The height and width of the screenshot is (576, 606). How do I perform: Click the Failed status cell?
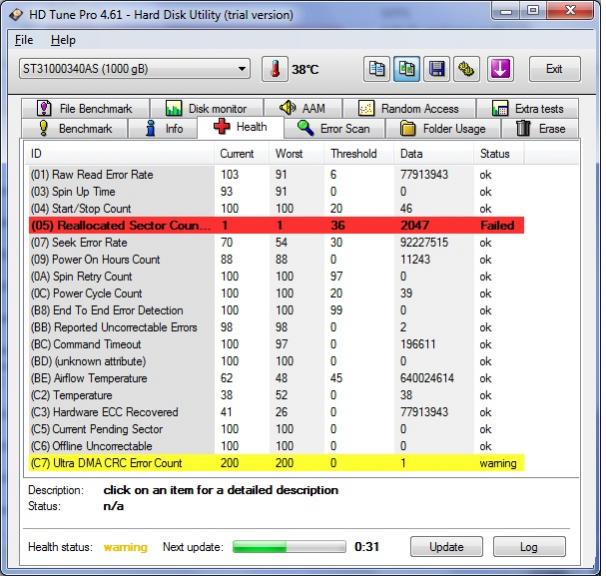pos(497,225)
